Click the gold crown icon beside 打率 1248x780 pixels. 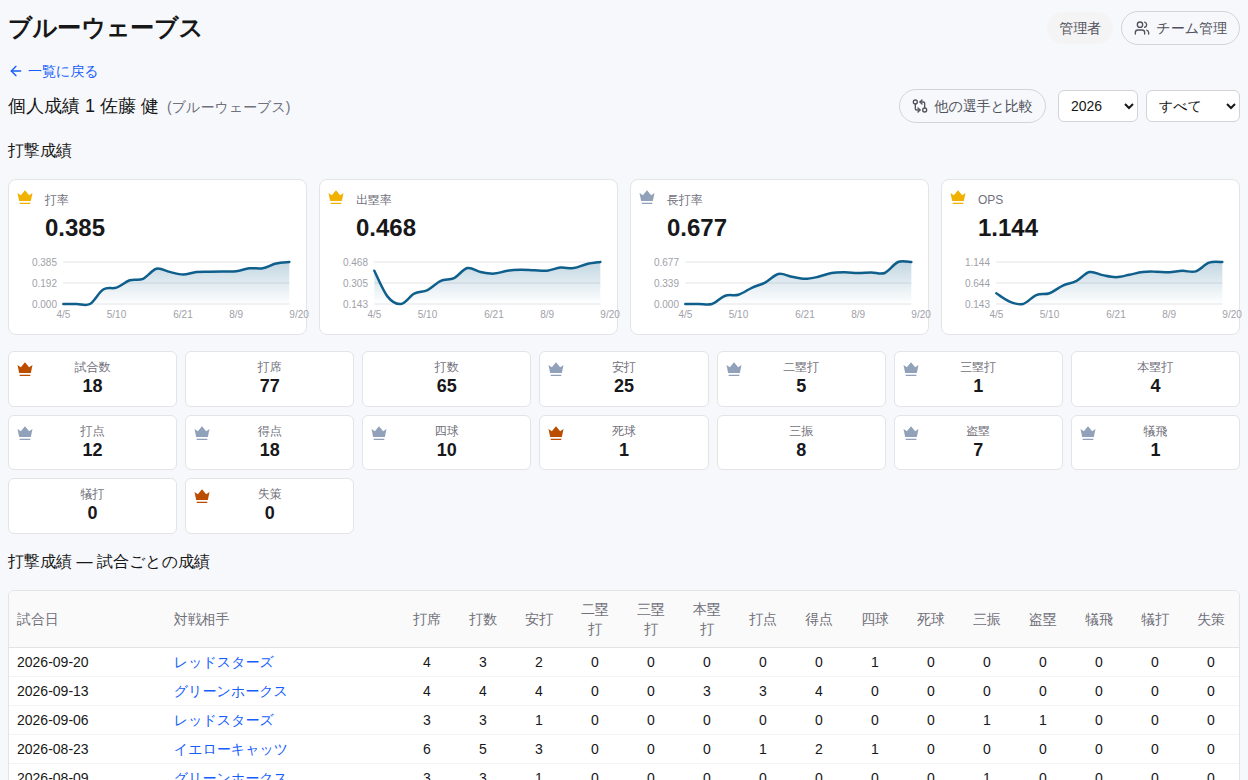click(x=25, y=197)
